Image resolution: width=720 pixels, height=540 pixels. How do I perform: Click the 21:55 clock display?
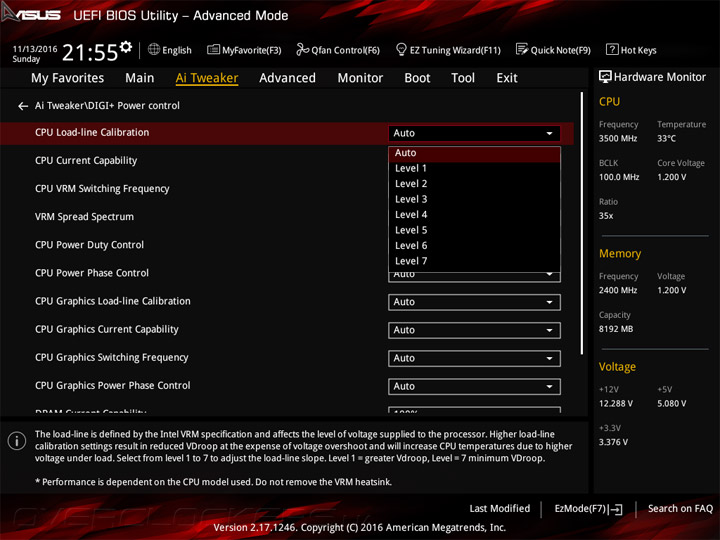pos(90,52)
